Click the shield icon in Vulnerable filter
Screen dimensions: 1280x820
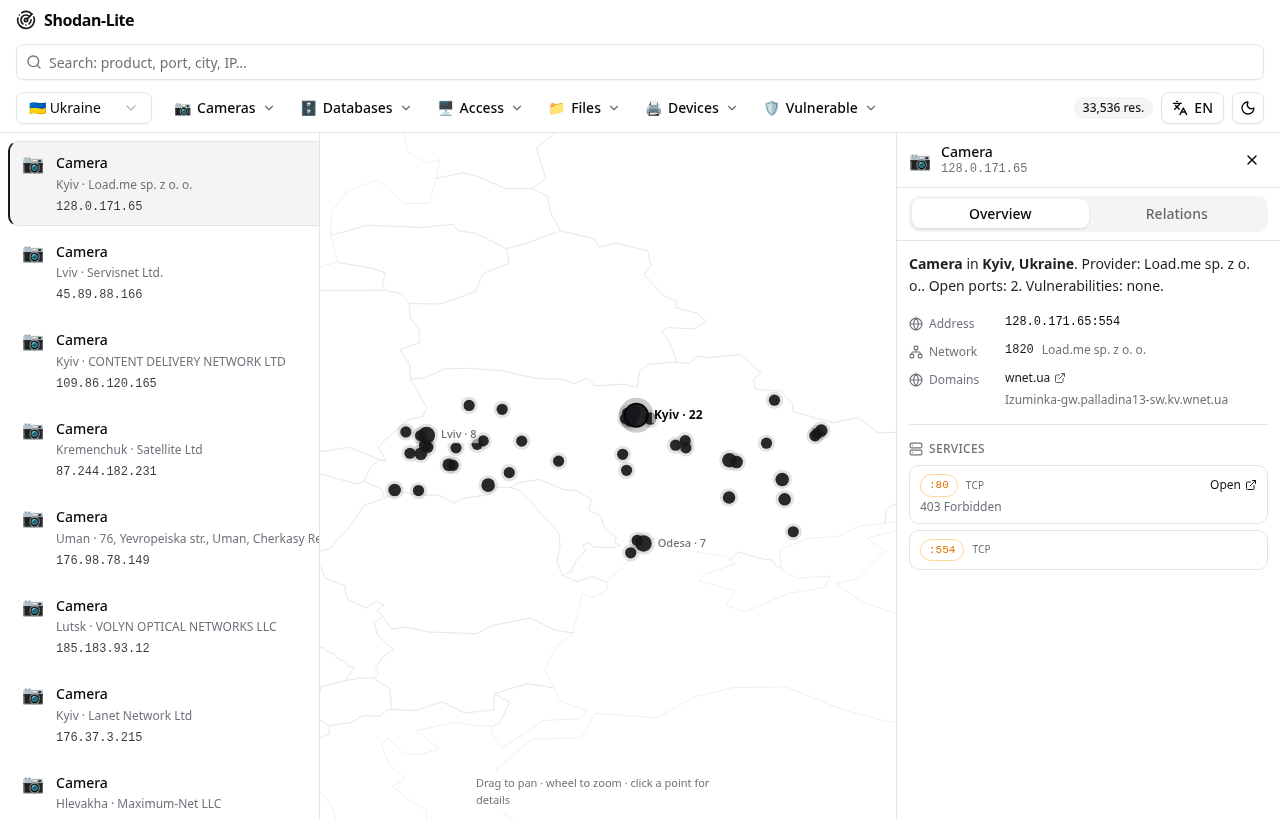tap(771, 108)
